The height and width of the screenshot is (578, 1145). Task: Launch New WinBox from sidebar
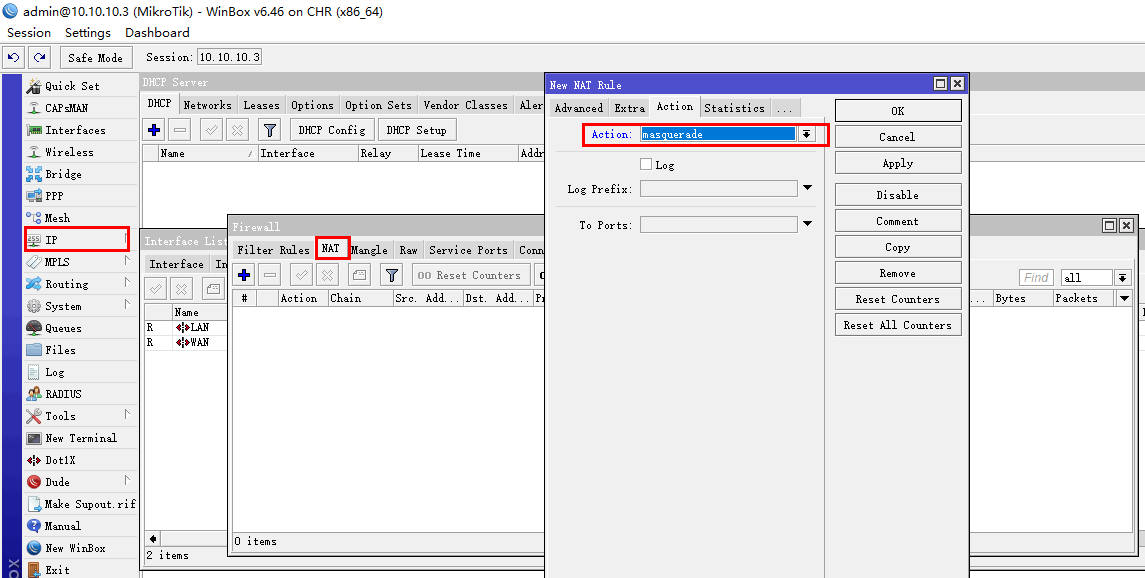coord(75,547)
